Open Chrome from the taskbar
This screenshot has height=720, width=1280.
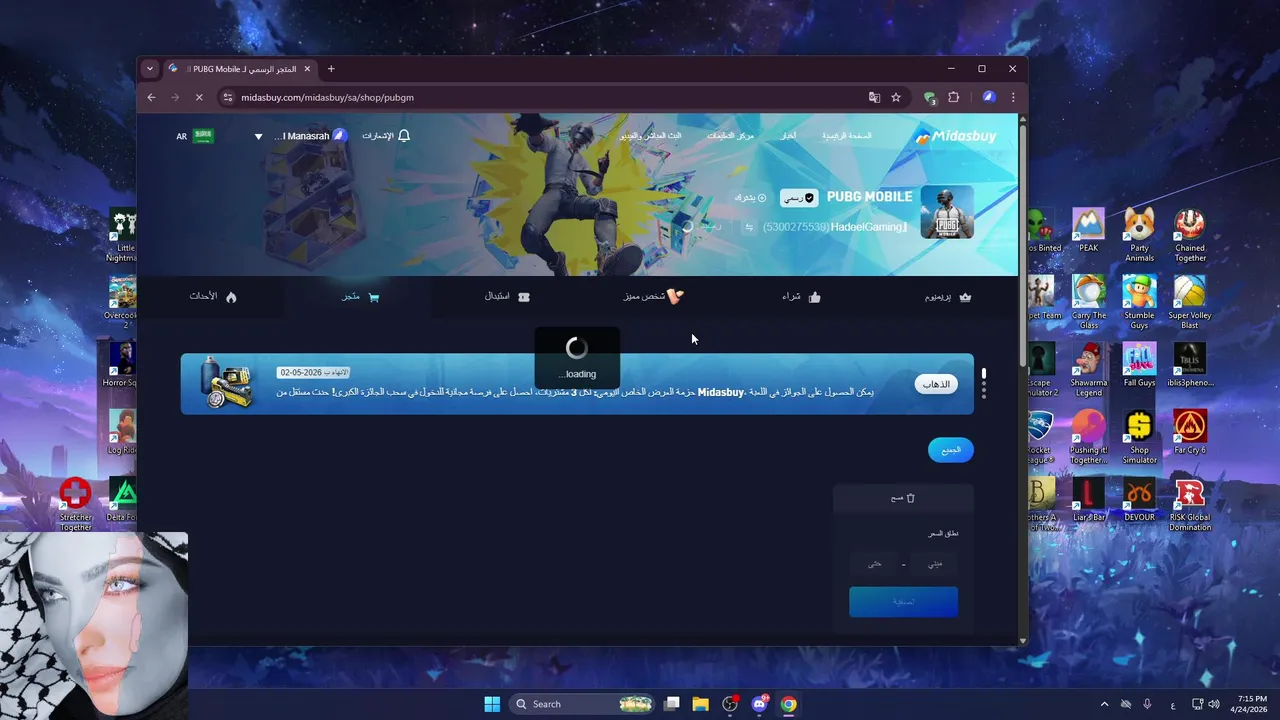click(789, 704)
